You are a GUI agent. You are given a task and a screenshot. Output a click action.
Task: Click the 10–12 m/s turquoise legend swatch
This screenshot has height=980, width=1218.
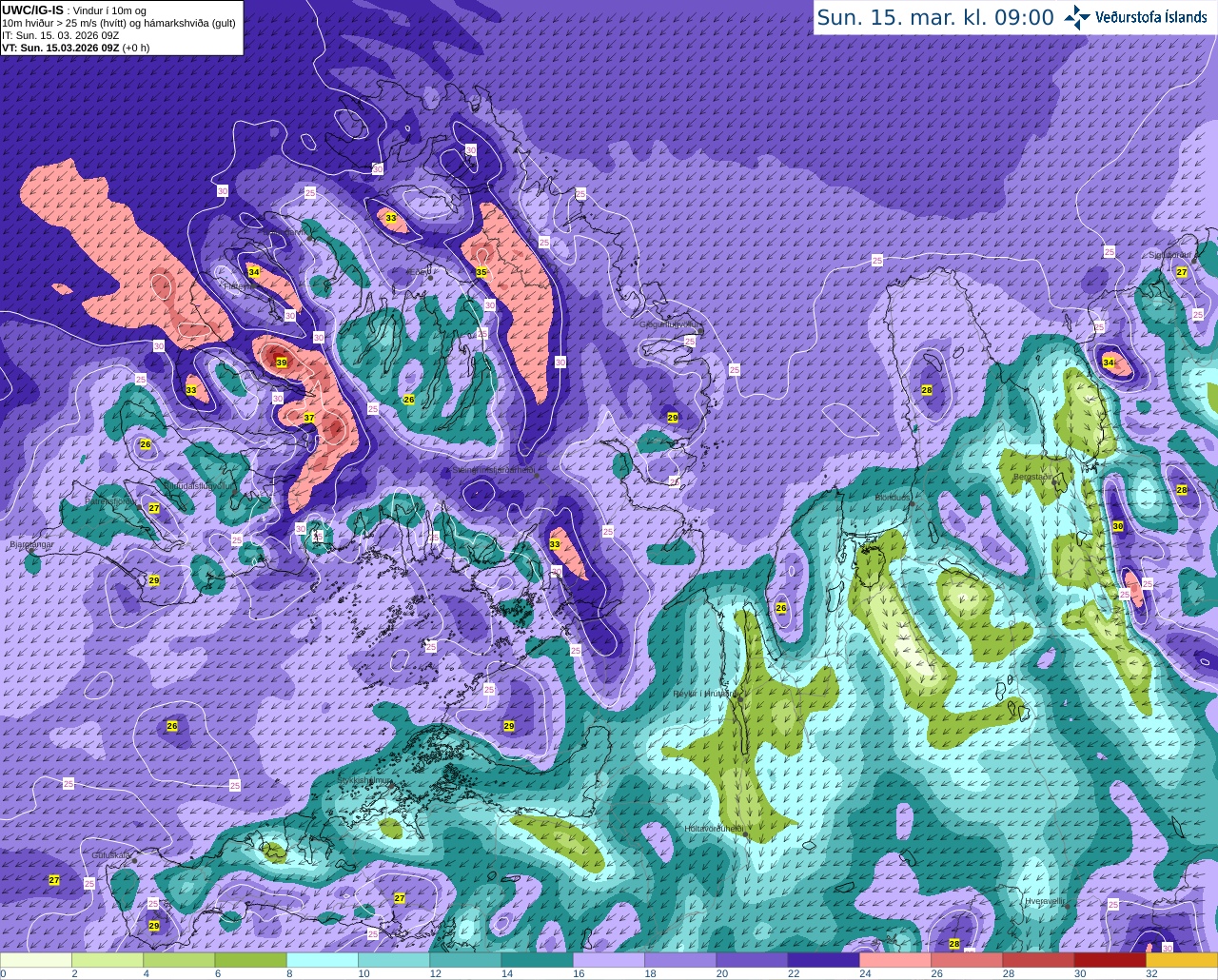point(394,961)
